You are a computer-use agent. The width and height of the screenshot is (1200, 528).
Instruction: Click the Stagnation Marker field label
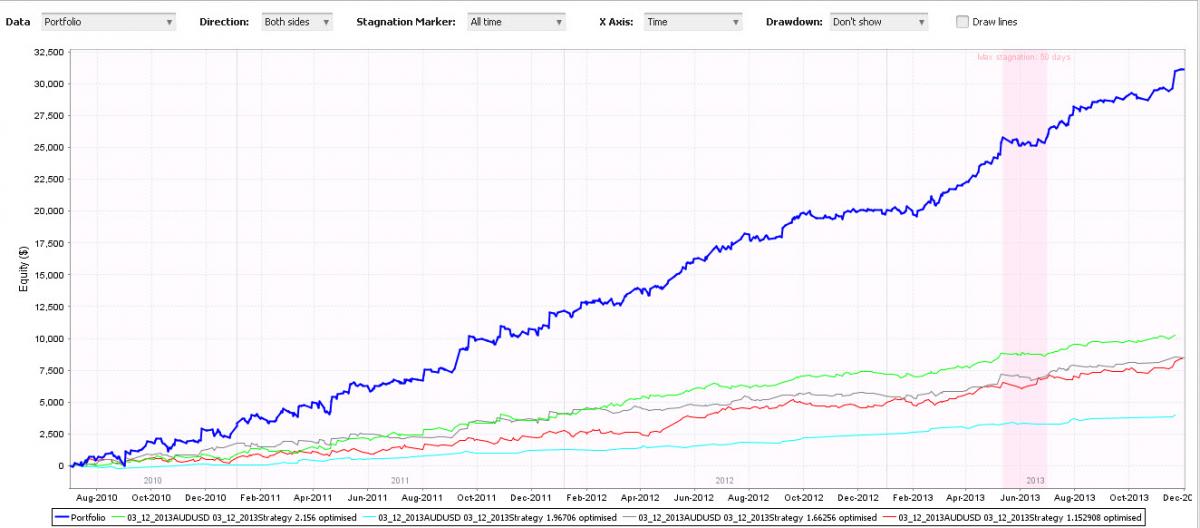tap(407, 22)
